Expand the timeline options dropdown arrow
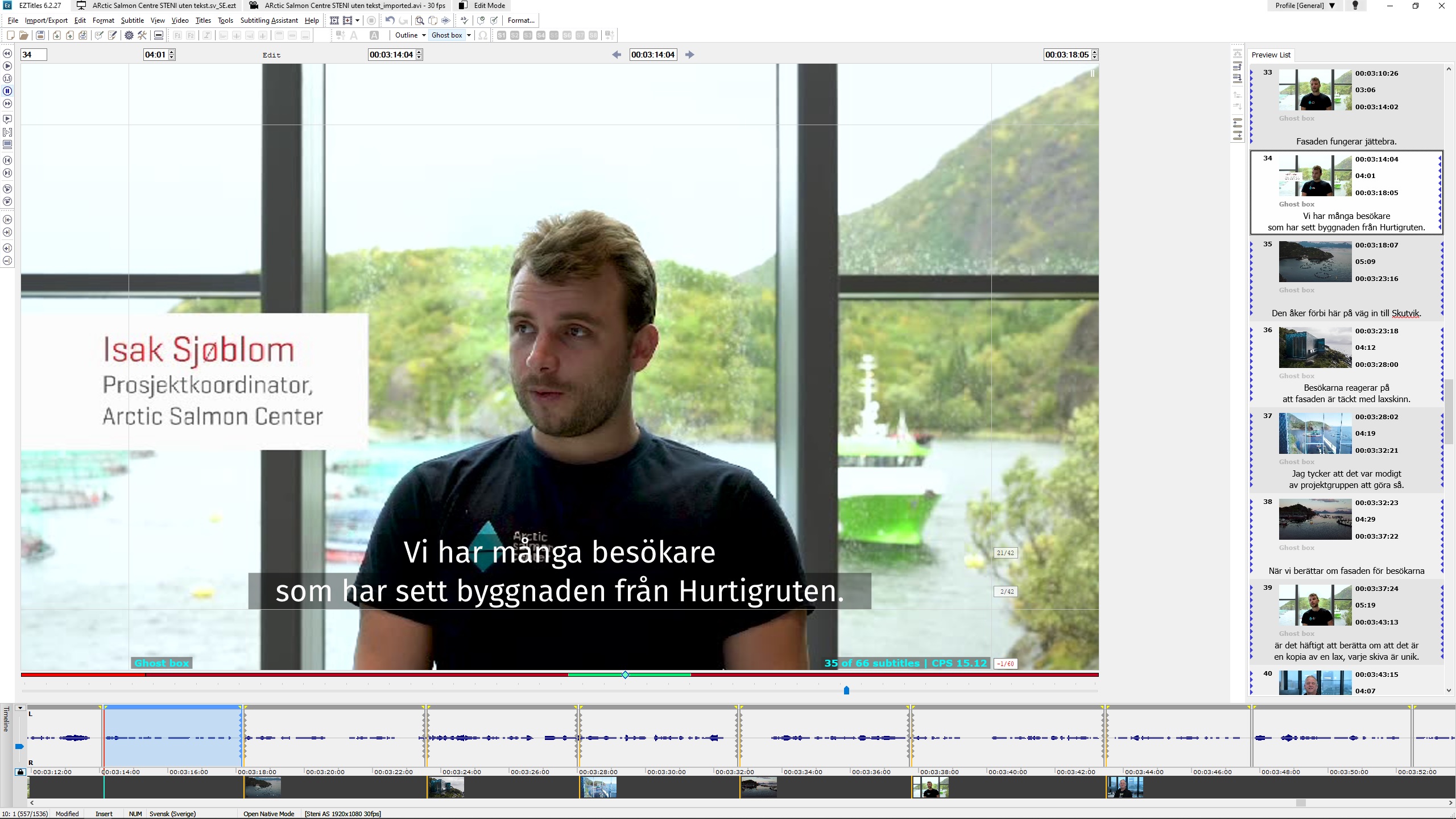Screen dimensions: 1456x819 20,708
